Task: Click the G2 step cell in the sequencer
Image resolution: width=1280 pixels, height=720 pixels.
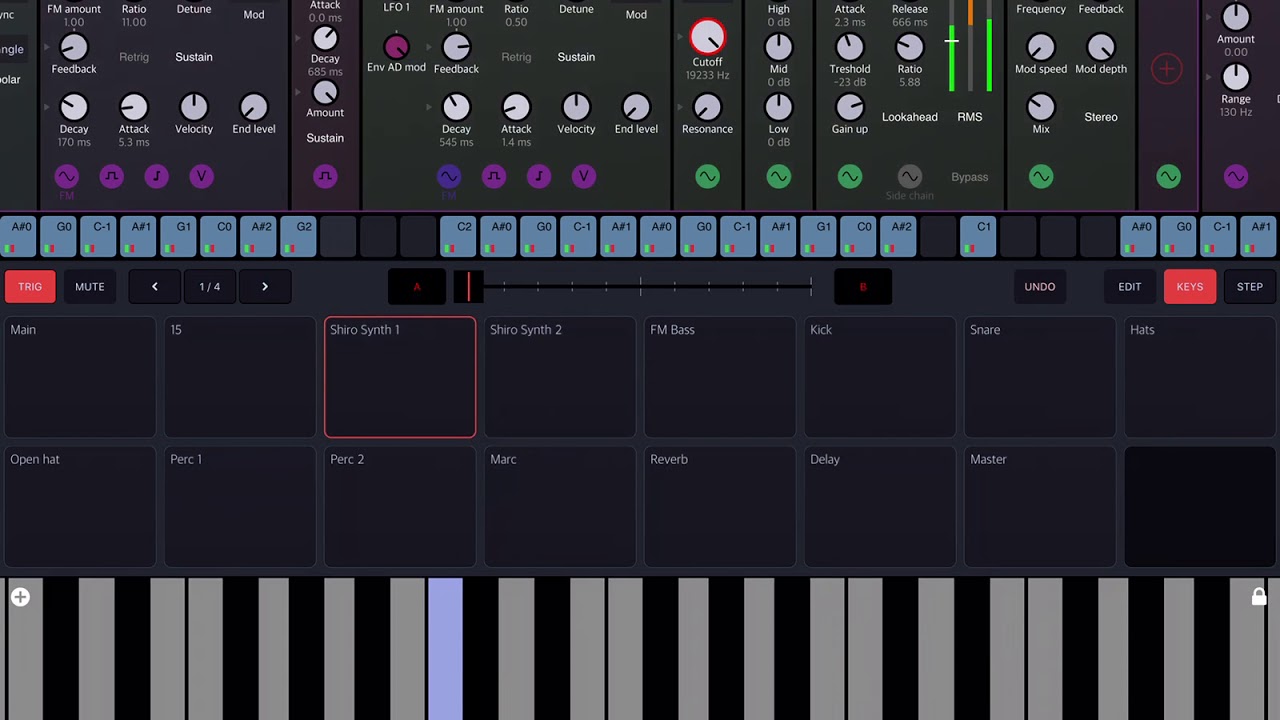Action: [299, 238]
